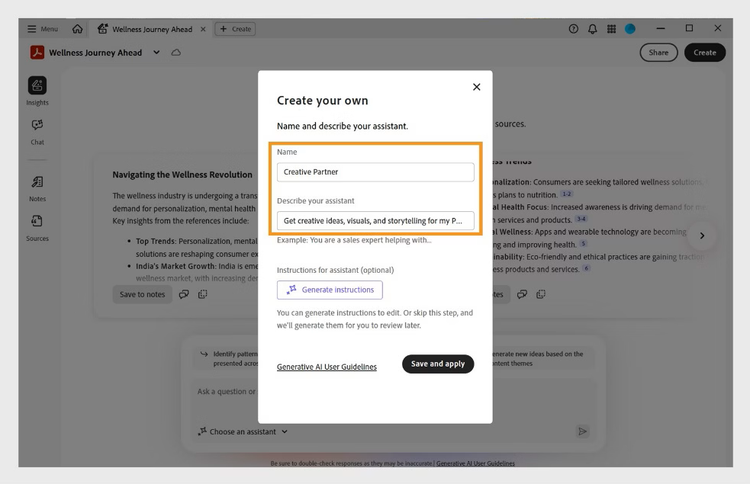Open Sources in the sidebar

coord(37,228)
